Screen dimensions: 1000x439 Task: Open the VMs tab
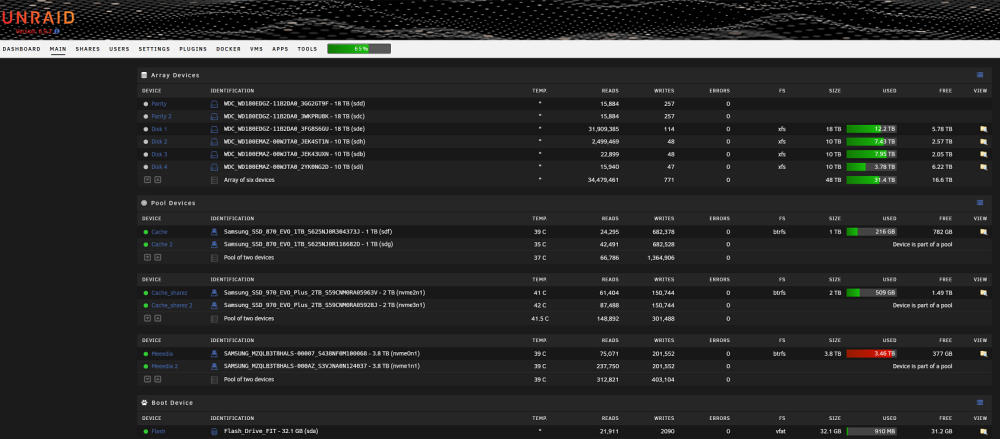[x=256, y=49]
